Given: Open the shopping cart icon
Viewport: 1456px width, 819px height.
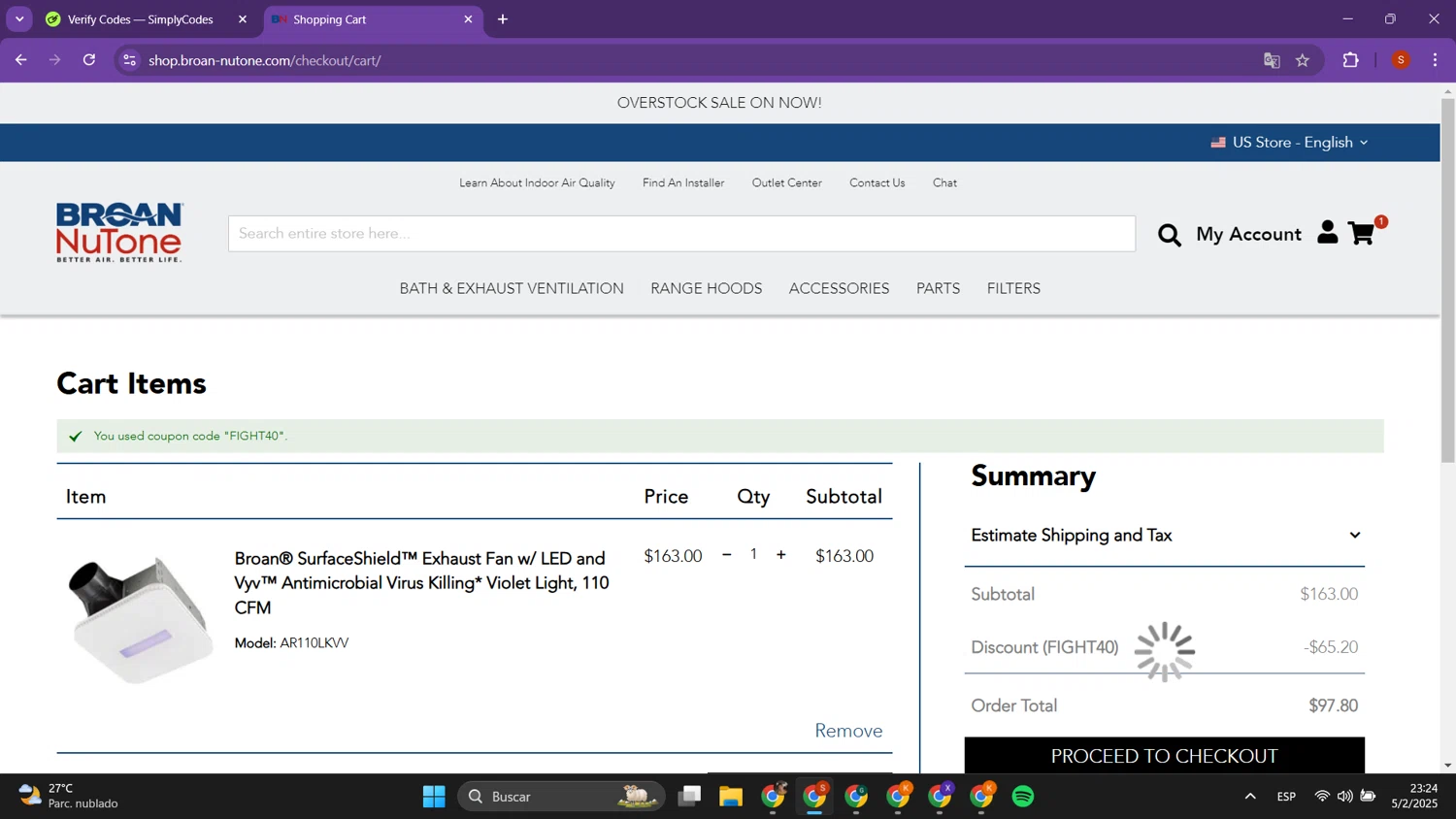Looking at the screenshot, I should (x=1361, y=233).
